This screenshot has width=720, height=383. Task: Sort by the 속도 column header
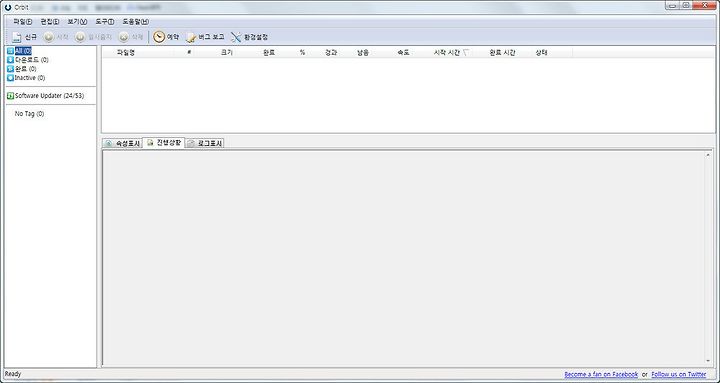[403, 53]
